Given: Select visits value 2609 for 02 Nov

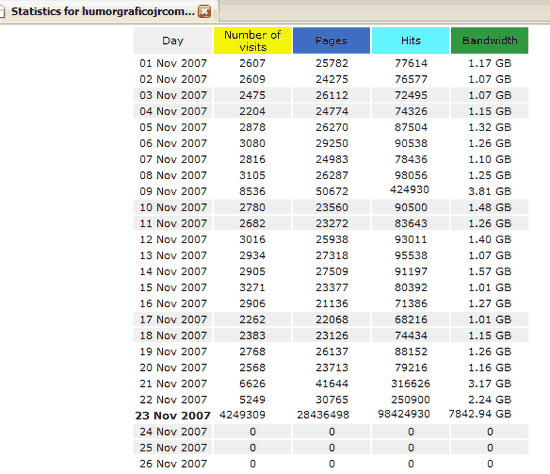Looking at the screenshot, I should 253,79.
